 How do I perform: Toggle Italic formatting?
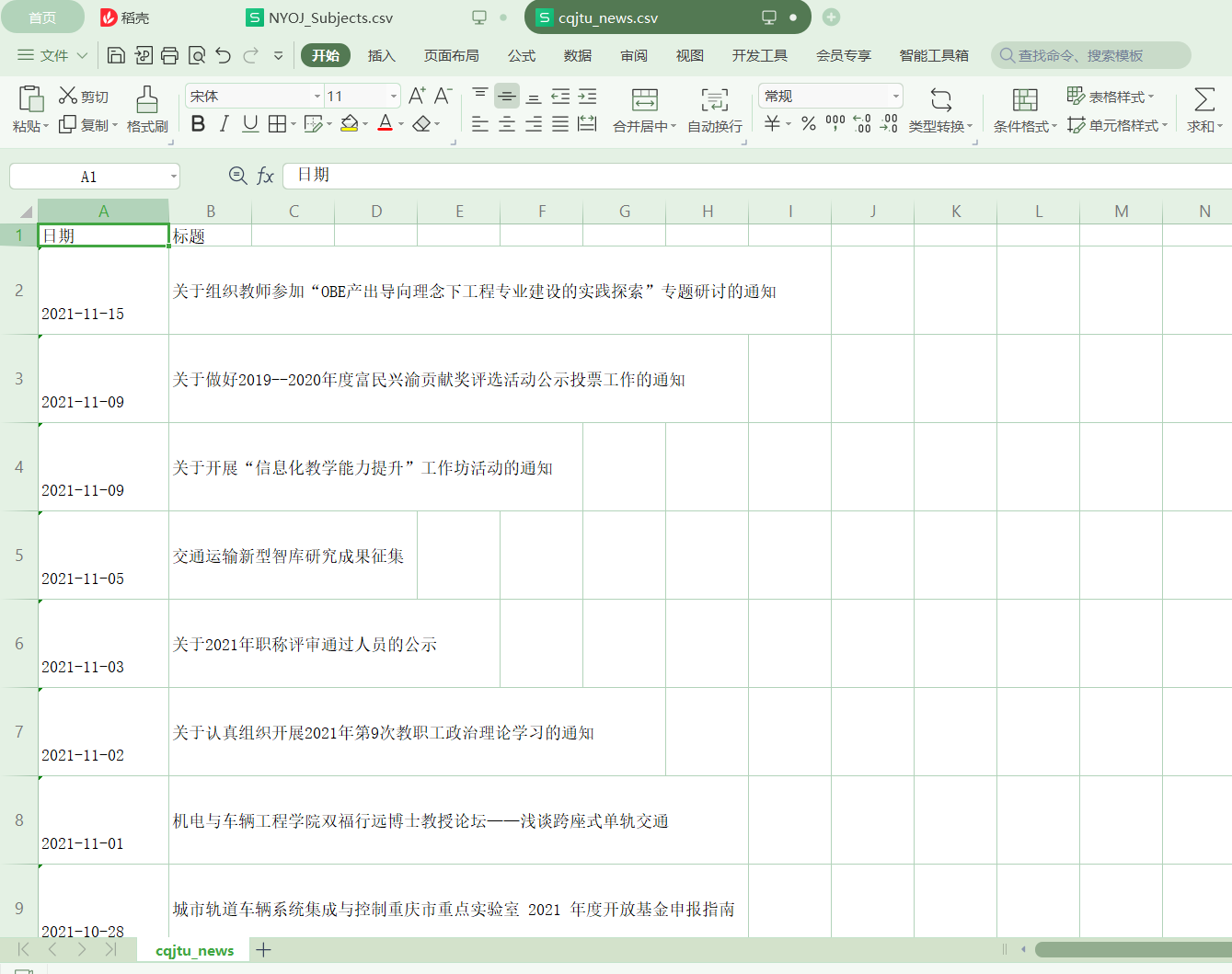[224, 123]
